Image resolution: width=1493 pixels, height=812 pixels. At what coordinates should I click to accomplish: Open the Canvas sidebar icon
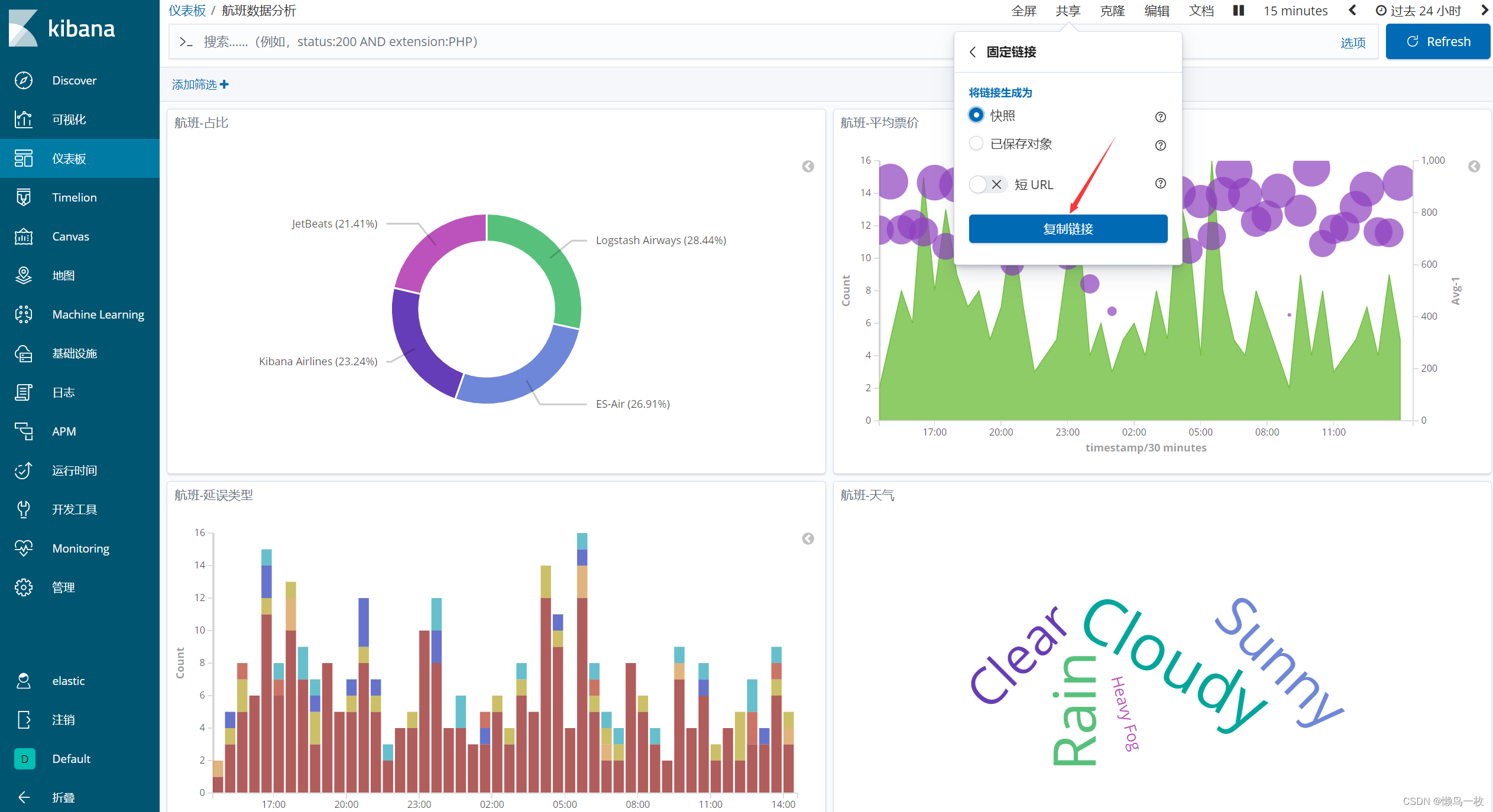click(24, 236)
